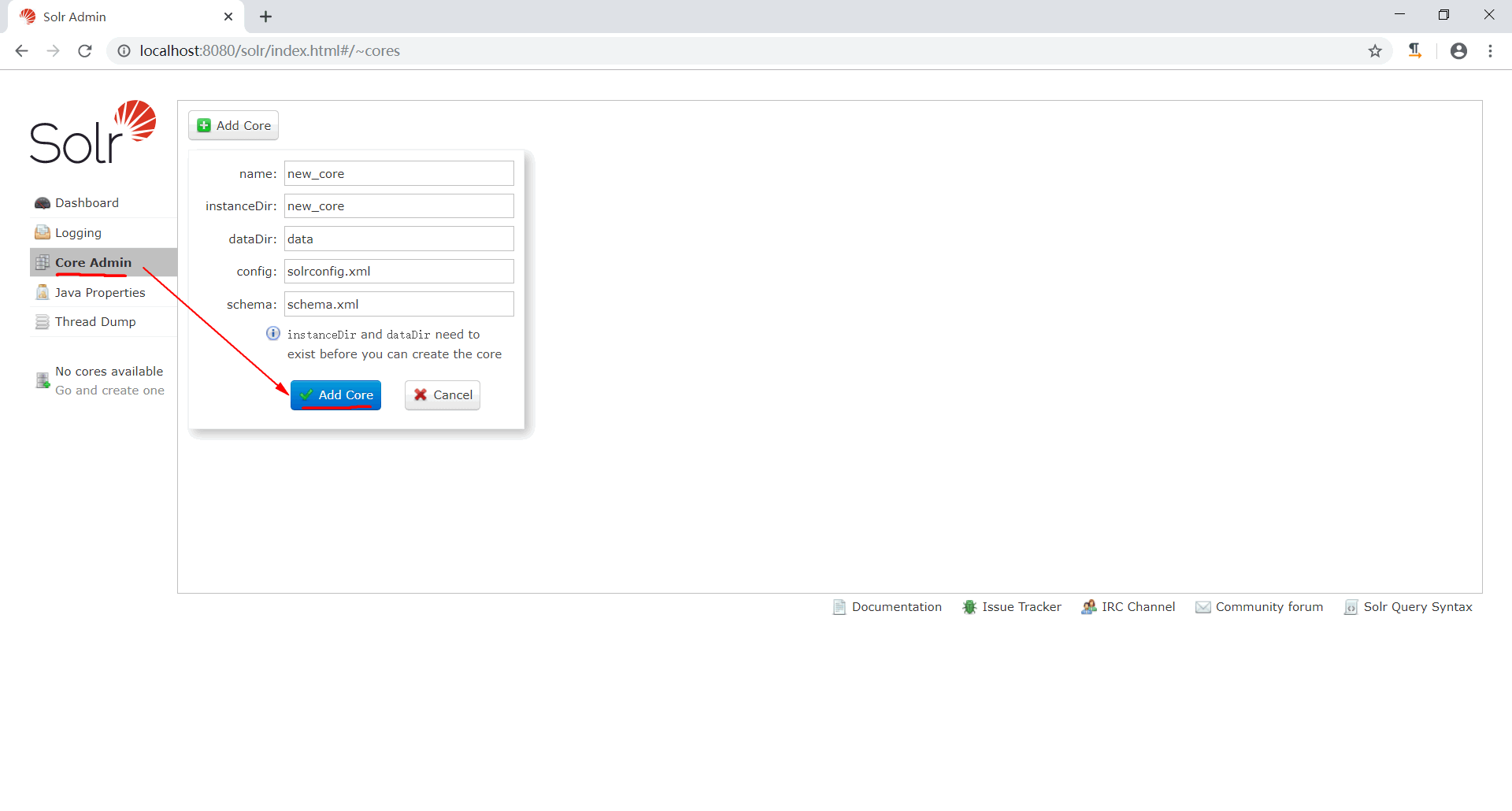Image resolution: width=1512 pixels, height=811 pixels.
Task: Click inside the name input field
Action: (398, 173)
